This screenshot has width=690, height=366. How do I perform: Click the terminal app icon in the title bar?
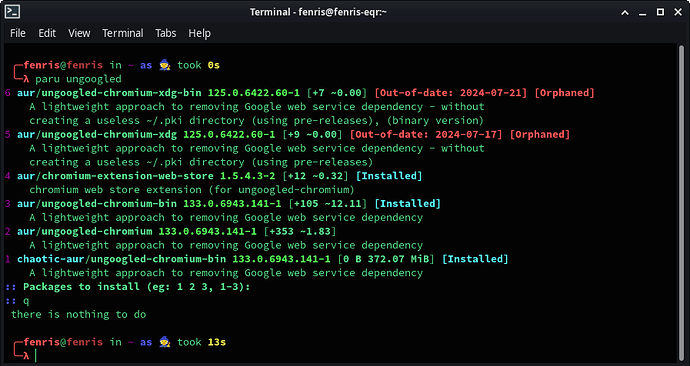(12, 12)
